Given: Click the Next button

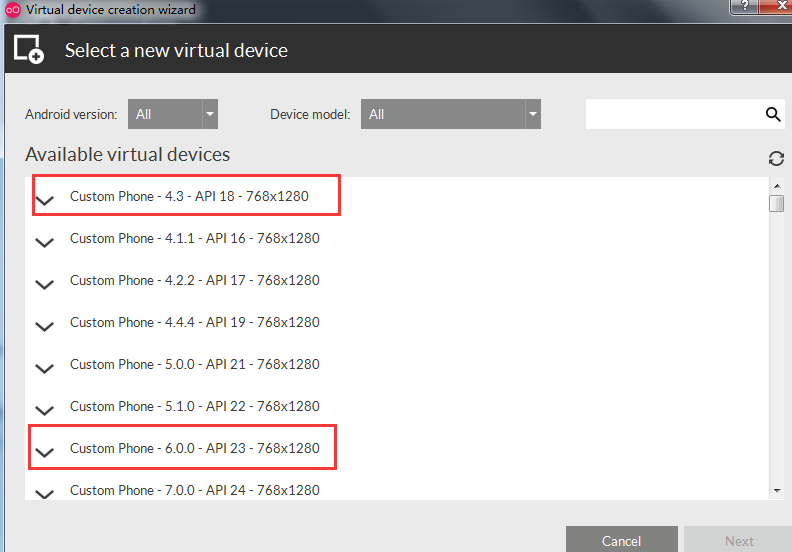Looking at the screenshot, I should pos(738,539).
